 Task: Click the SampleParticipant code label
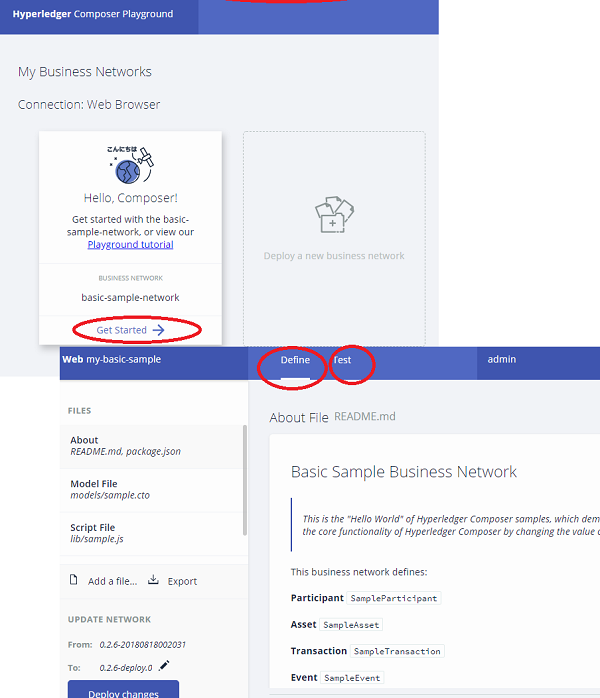(394, 598)
